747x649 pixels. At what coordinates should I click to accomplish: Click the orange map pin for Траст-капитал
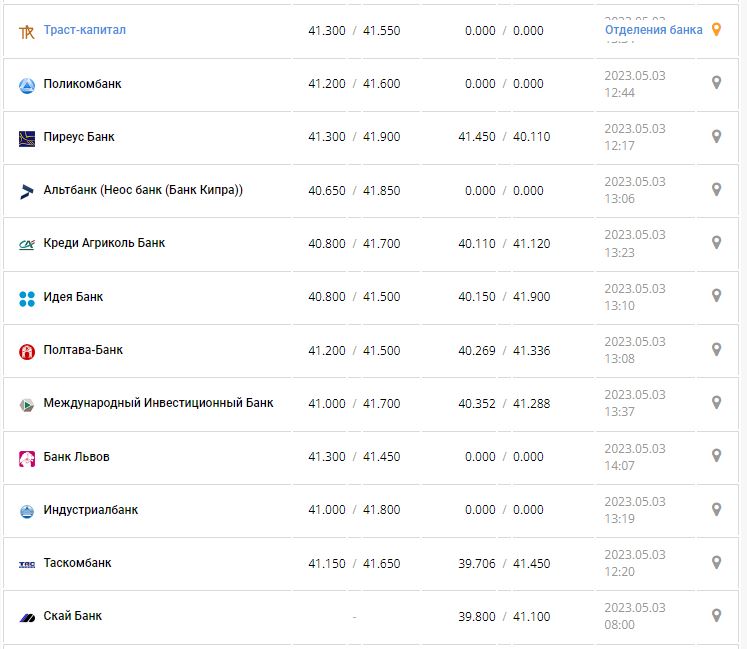click(716, 30)
